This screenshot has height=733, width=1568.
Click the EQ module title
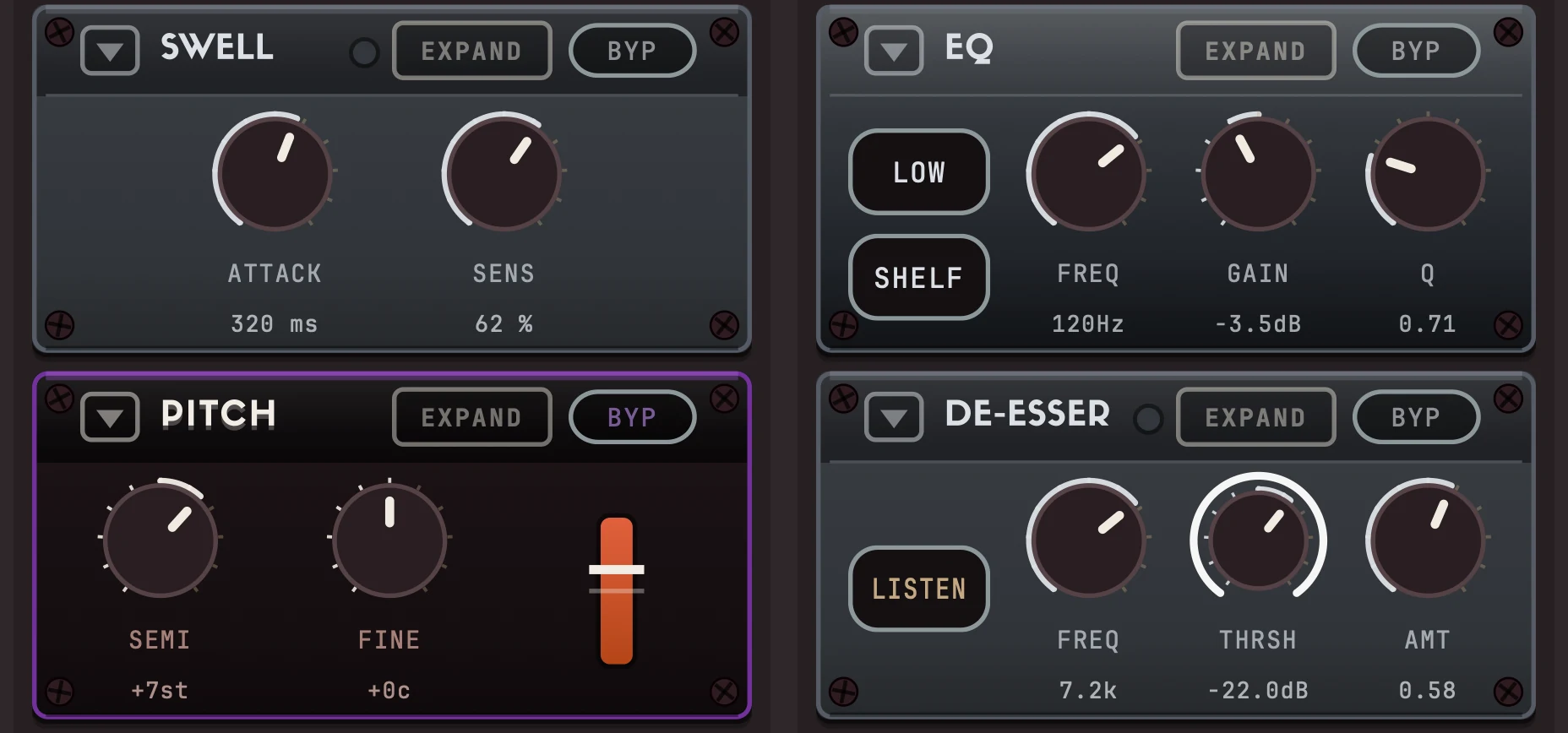tap(969, 48)
